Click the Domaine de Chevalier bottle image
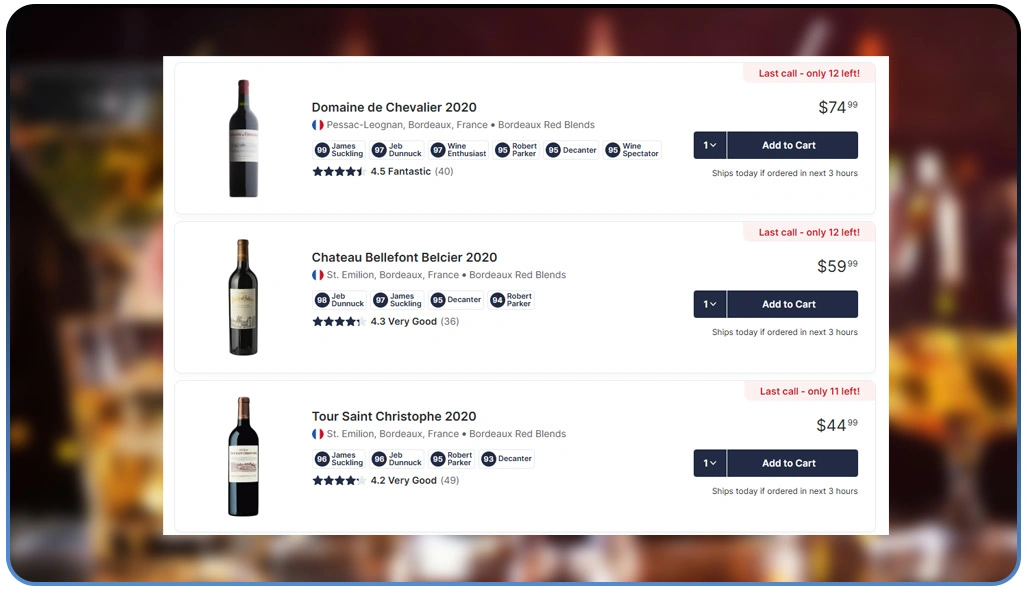The width and height of the screenshot is (1026, 589). pos(243,138)
